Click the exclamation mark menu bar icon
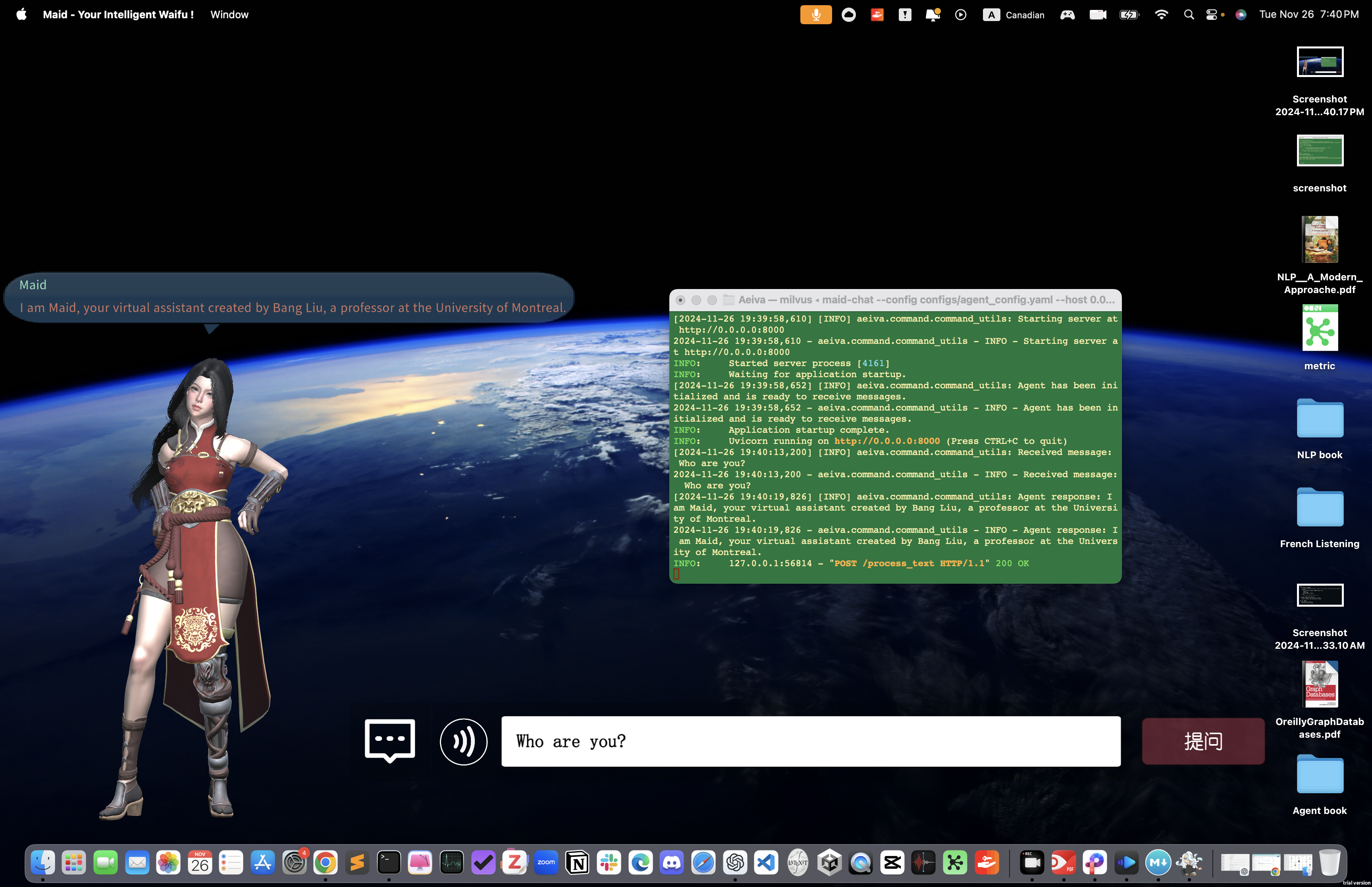Viewport: 1372px width, 887px height. 905,14
